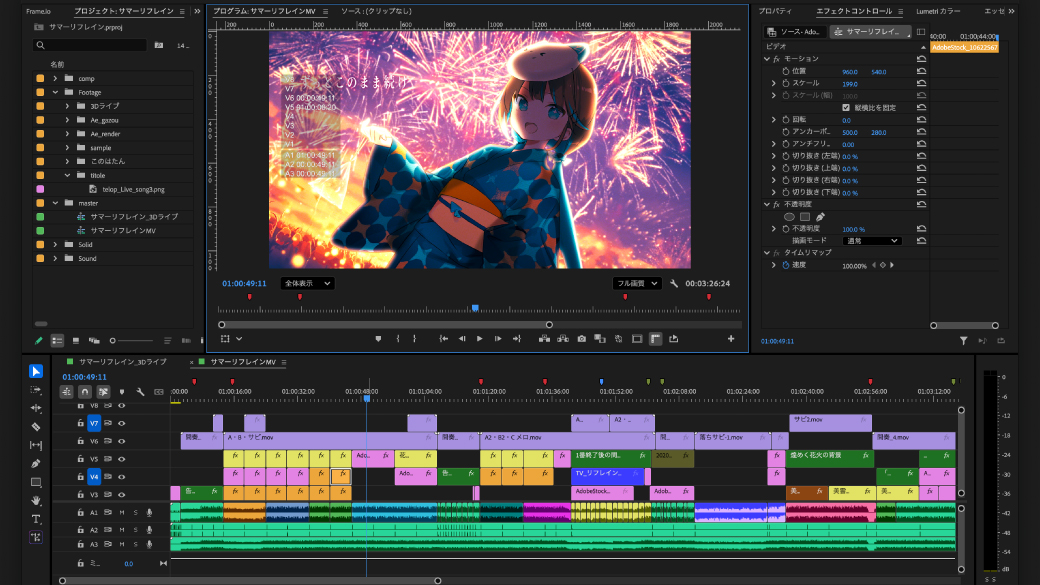The width and height of the screenshot is (1040, 585).
Task: Expand the comp bin
Action: point(56,78)
